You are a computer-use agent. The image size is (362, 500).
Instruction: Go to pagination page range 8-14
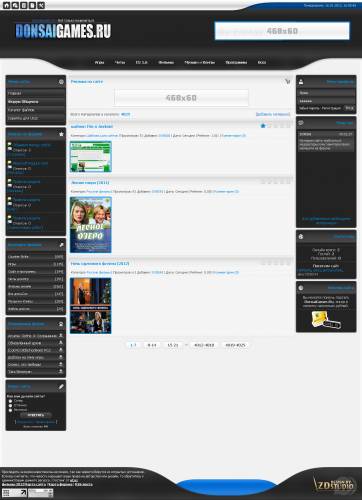pyautogui.click(x=152, y=345)
